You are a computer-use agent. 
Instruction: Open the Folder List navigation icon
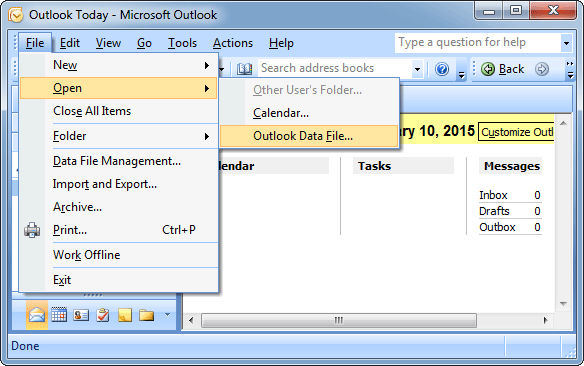(146, 315)
